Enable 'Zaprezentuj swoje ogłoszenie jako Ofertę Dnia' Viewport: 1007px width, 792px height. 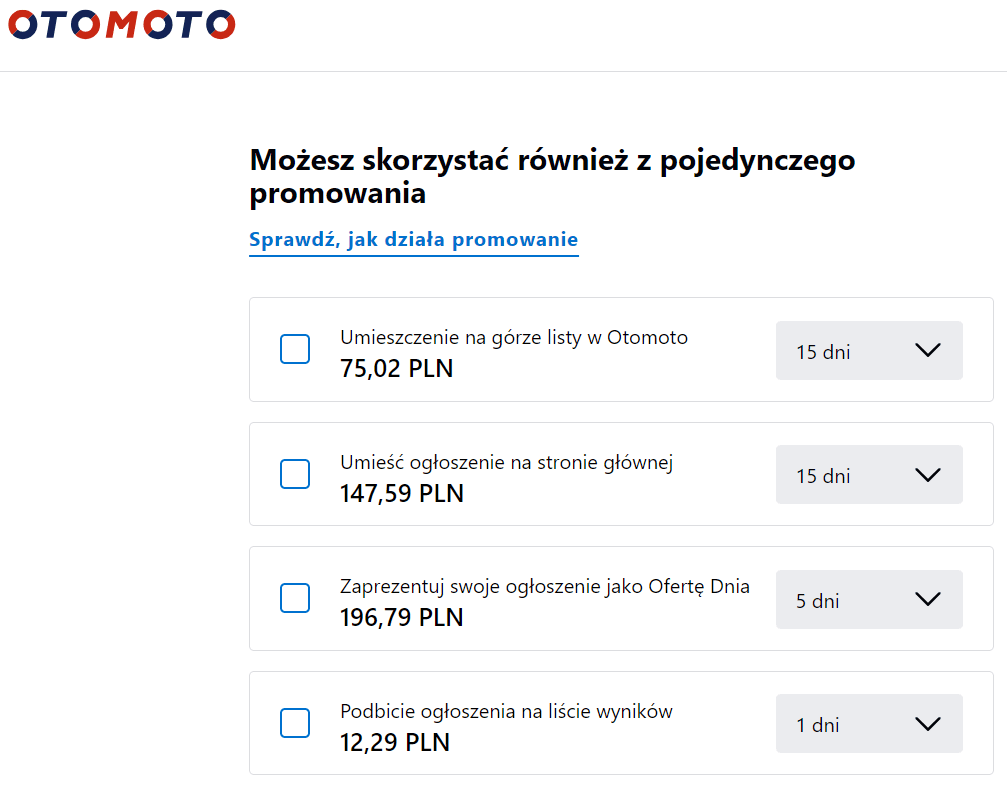click(x=295, y=598)
